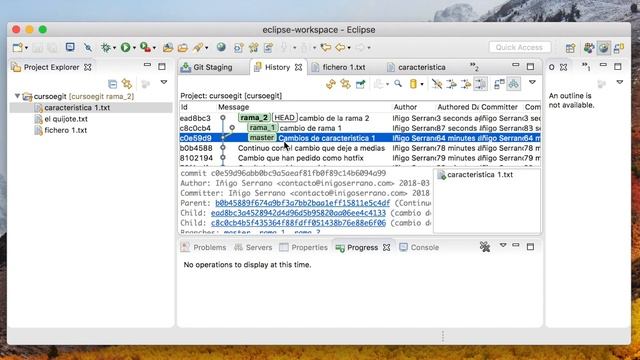Open Child commit c8c0cb4b hash link
This screenshot has height=360, width=640.
pyautogui.click(x=298, y=223)
